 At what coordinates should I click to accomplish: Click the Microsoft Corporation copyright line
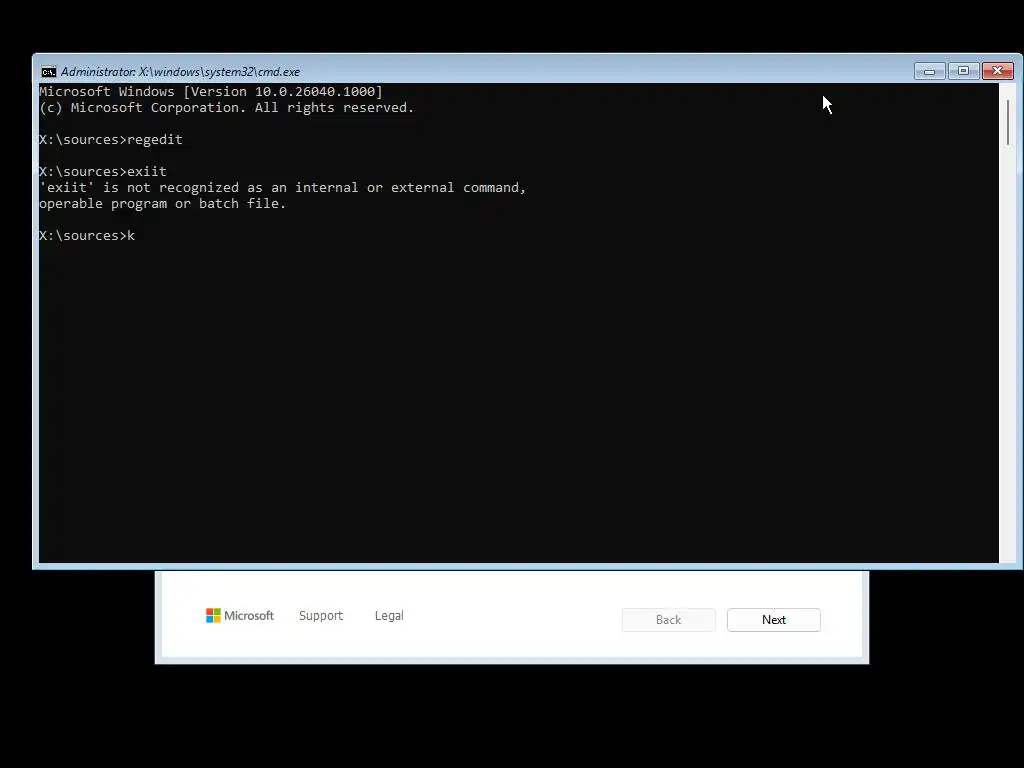point(227,108)
